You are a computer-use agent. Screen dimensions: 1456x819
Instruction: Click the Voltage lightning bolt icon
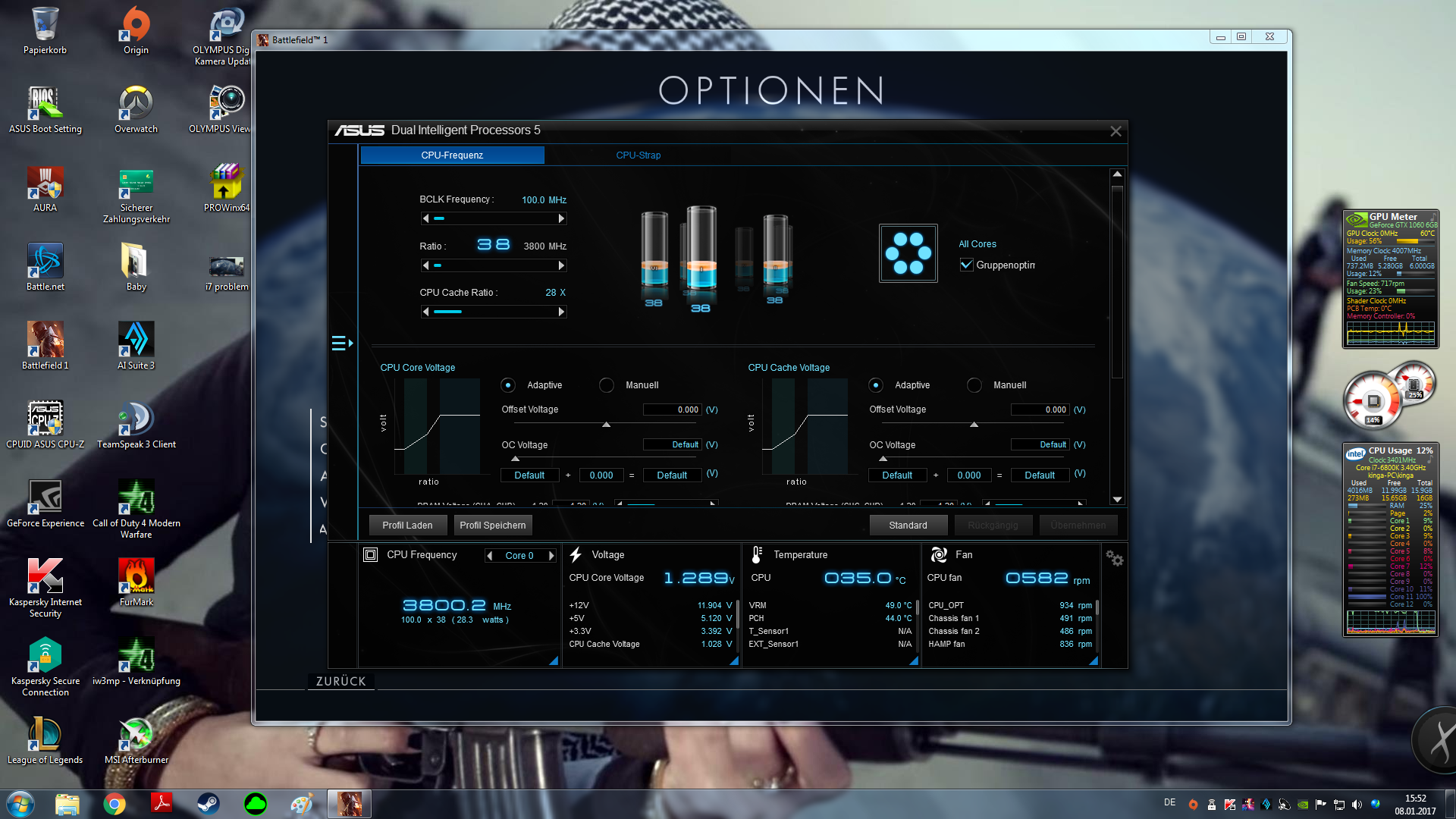(576, 555)
